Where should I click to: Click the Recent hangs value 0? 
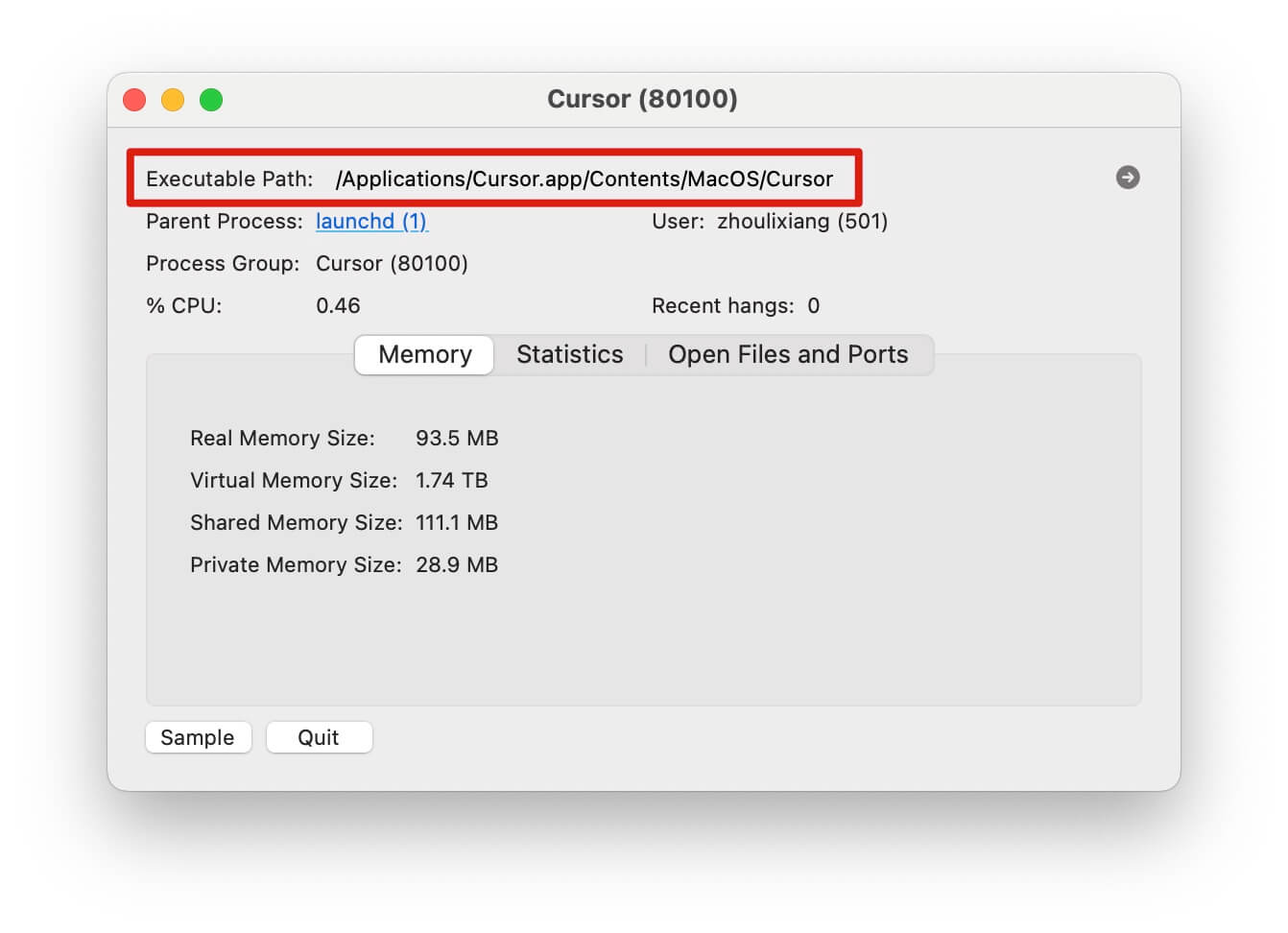tap(814, 306)
